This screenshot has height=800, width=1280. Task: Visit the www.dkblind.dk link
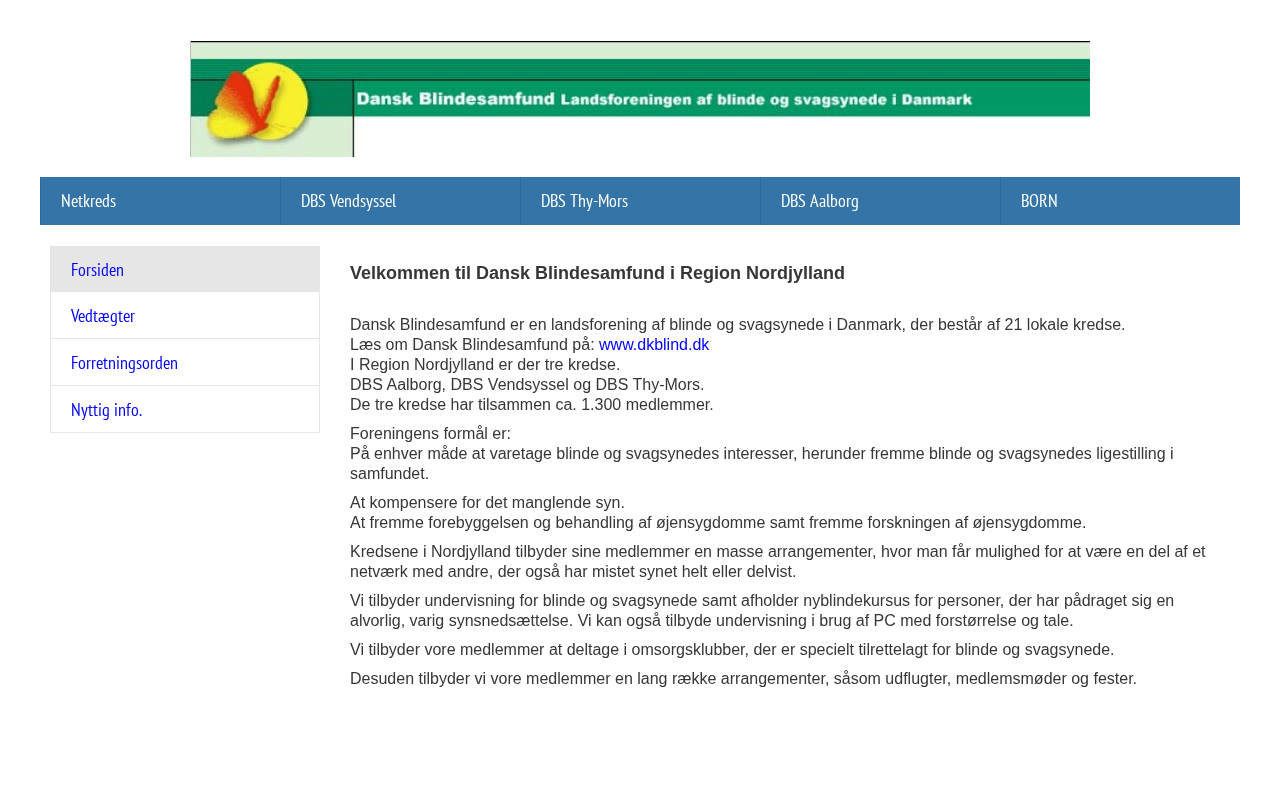coord(654,345)
